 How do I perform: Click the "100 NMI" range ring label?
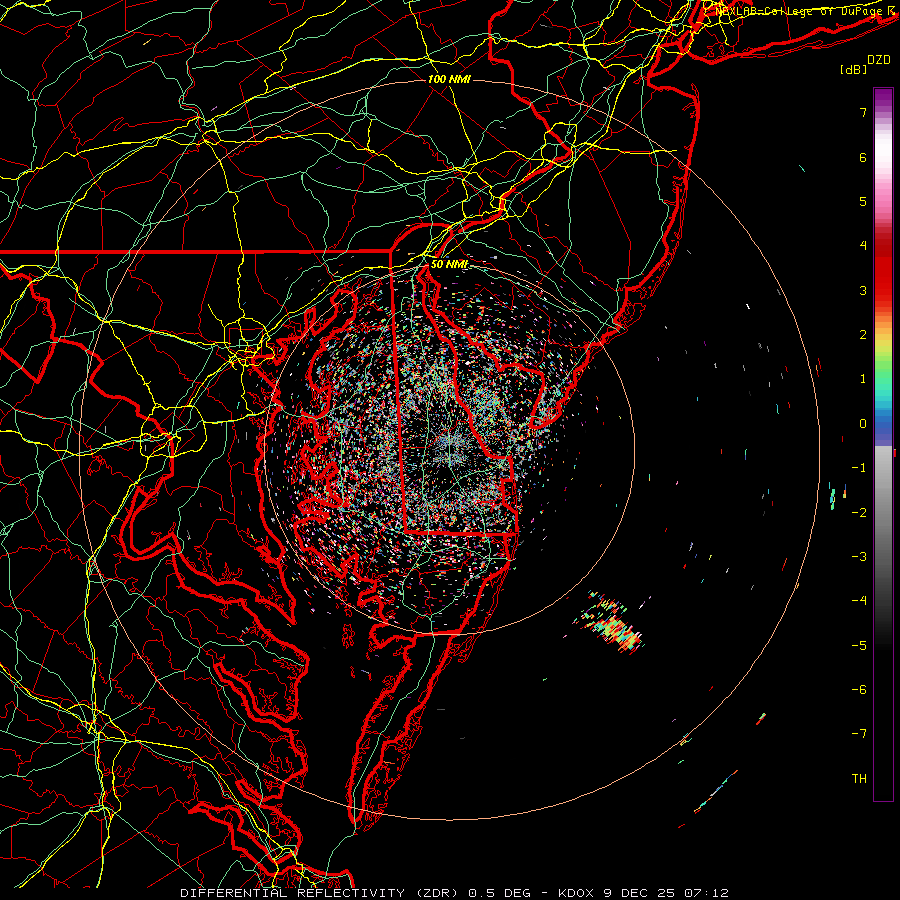click(449, 79)
